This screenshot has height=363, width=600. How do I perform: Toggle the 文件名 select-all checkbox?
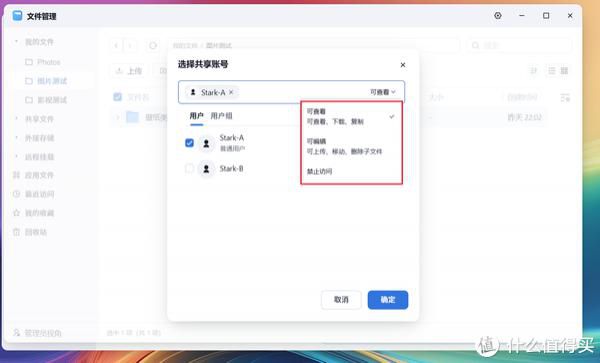click(117, 97)
